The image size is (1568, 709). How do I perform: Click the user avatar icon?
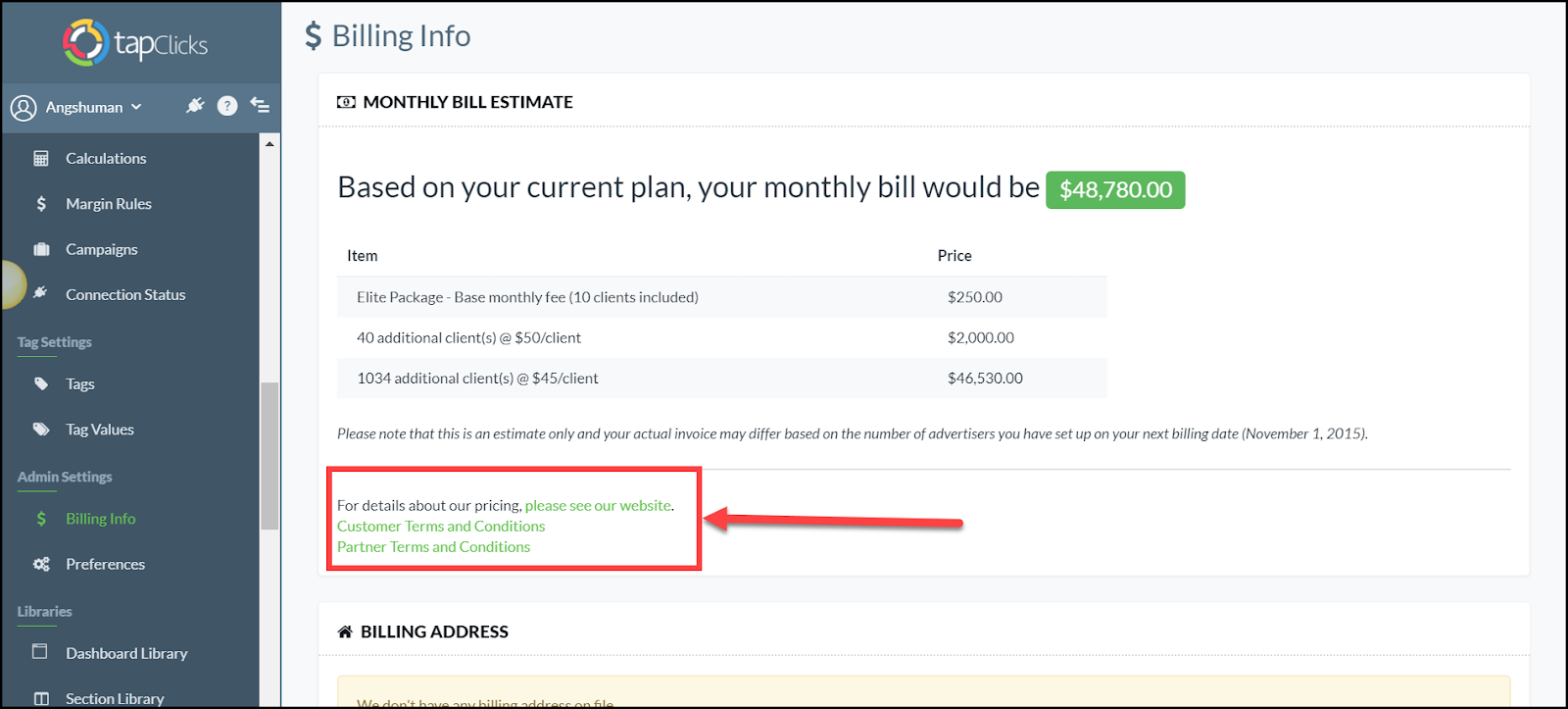[24, 107]
